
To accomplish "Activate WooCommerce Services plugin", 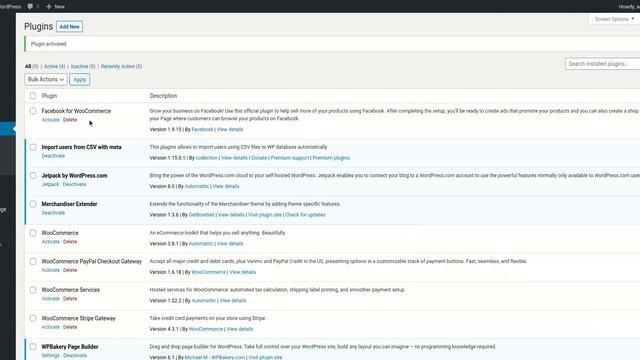I will point(51,299).
